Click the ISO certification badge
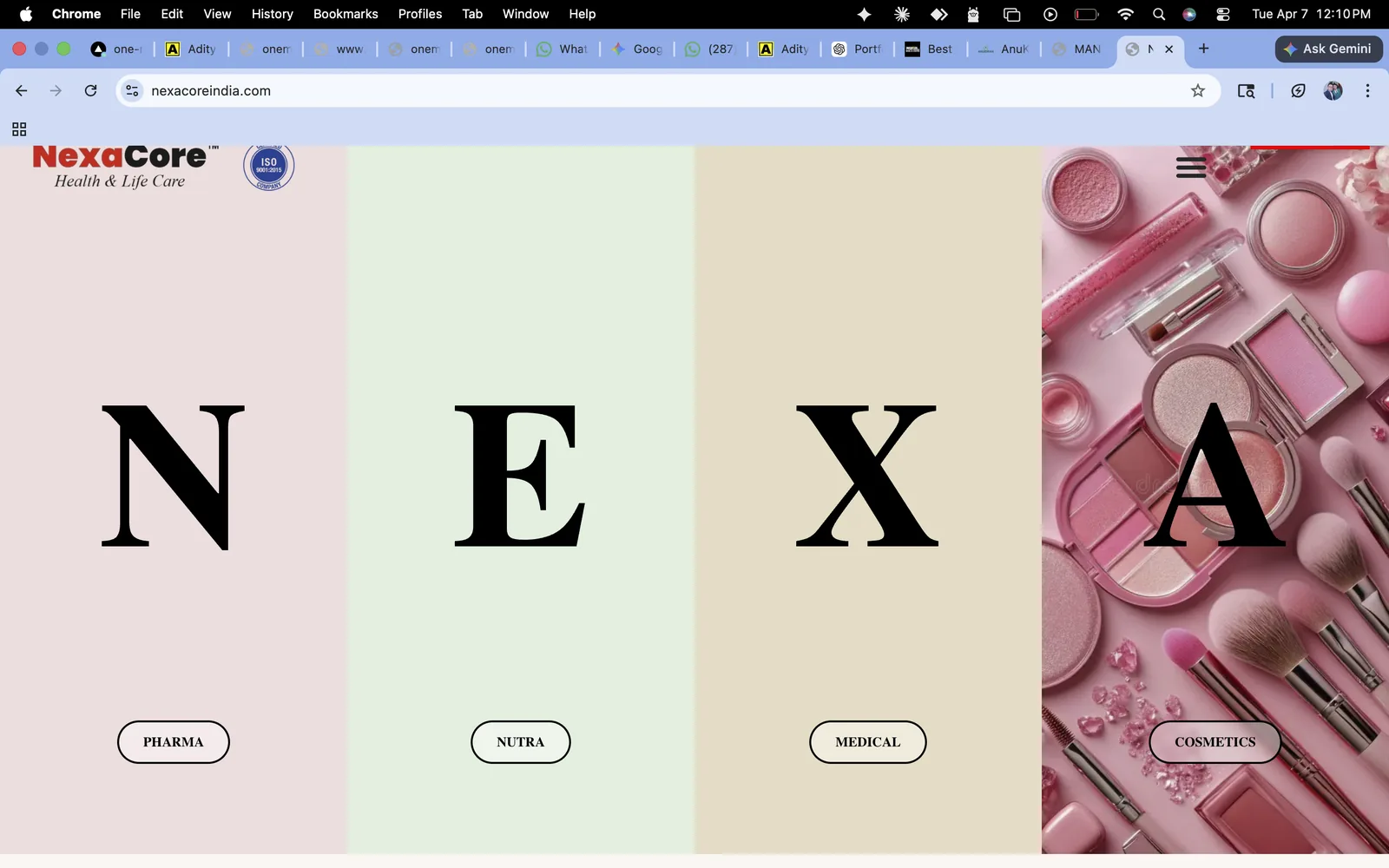Viewport: 1389px width, 868px height. 268,166
